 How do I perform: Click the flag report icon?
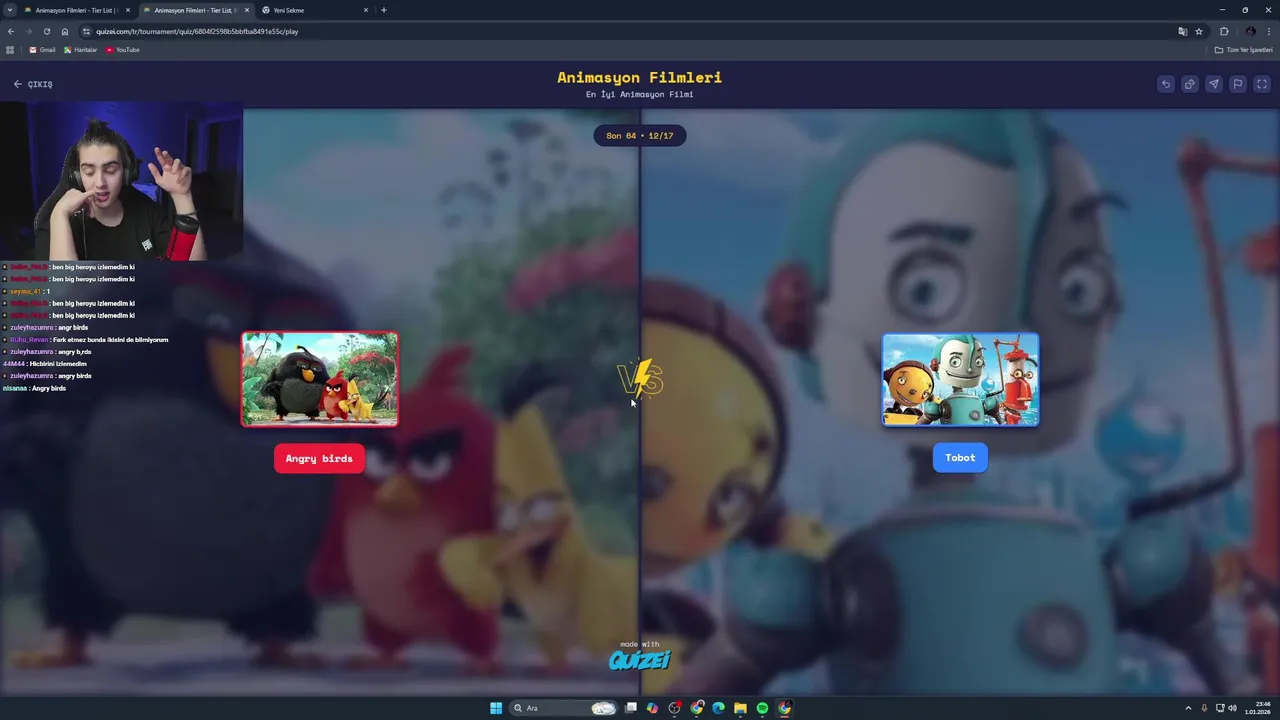tap(1237, 84)
